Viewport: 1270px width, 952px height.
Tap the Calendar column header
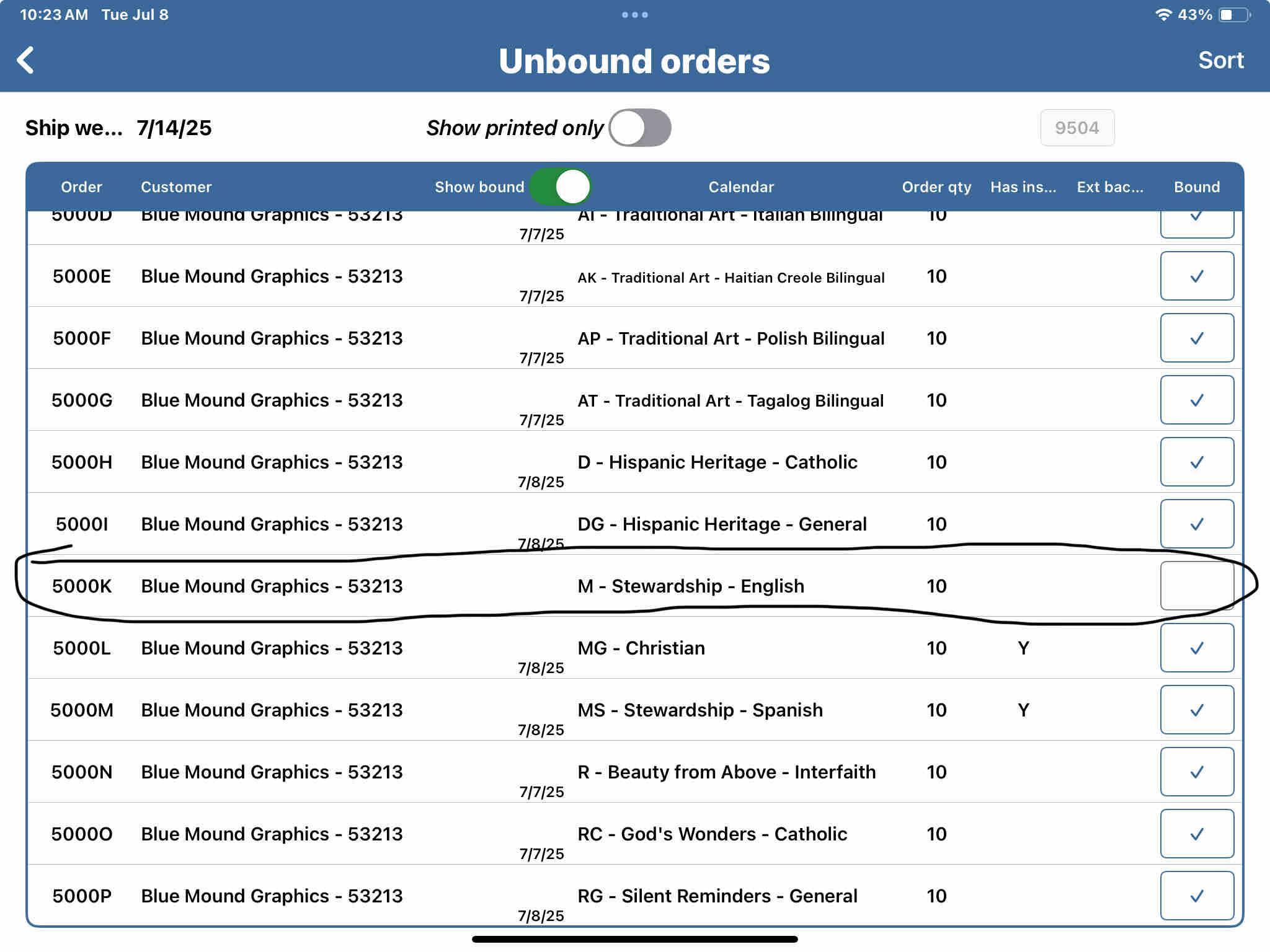pyautogui.click(x=741, y=187)
